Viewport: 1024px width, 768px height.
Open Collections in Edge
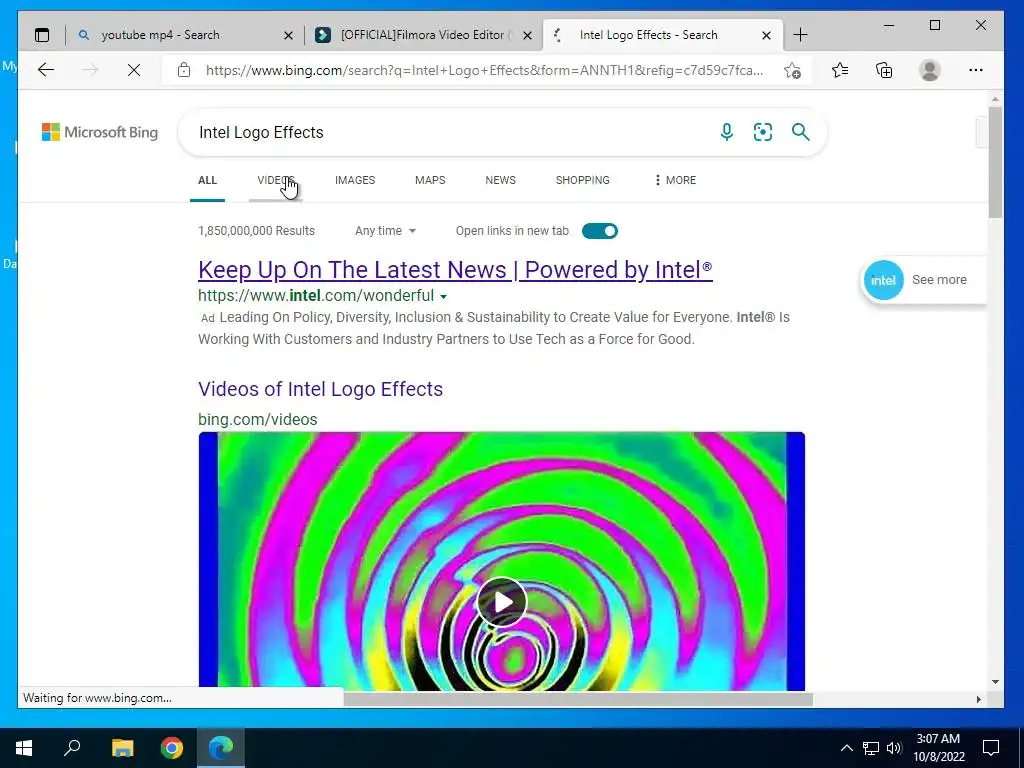884,70
